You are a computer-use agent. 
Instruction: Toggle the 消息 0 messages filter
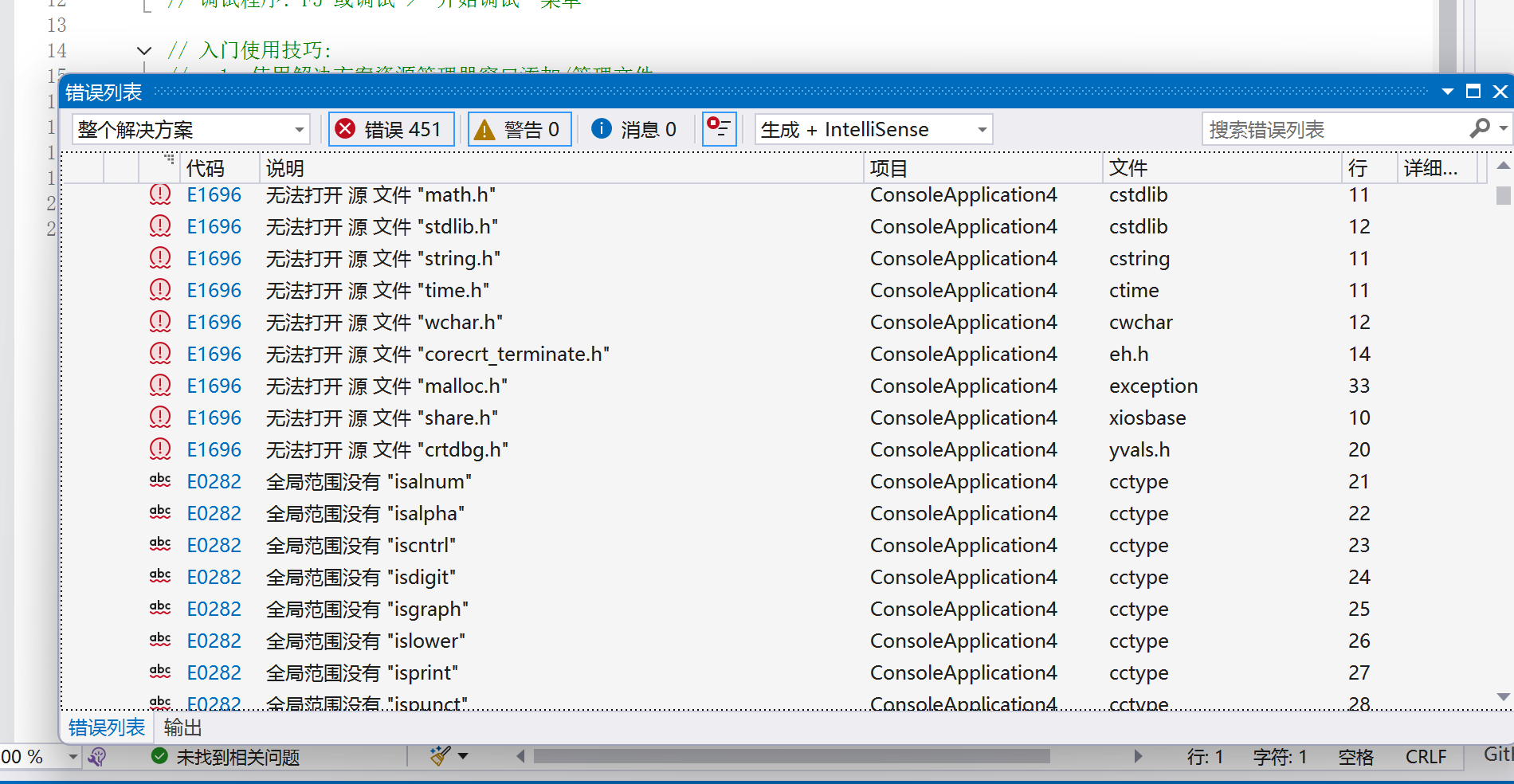635,129
